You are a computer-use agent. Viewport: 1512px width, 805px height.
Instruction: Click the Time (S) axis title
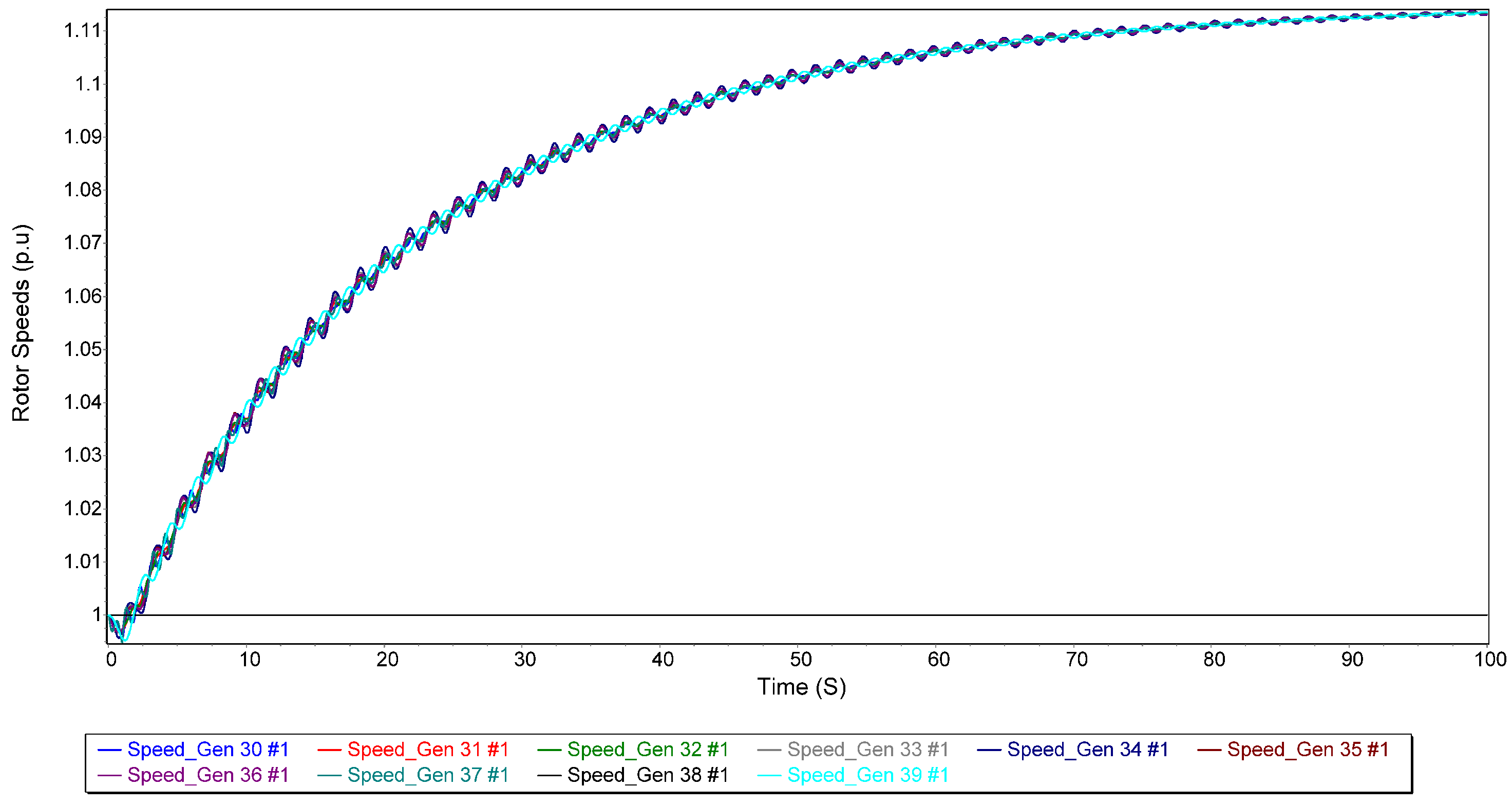tap(801, 686)
